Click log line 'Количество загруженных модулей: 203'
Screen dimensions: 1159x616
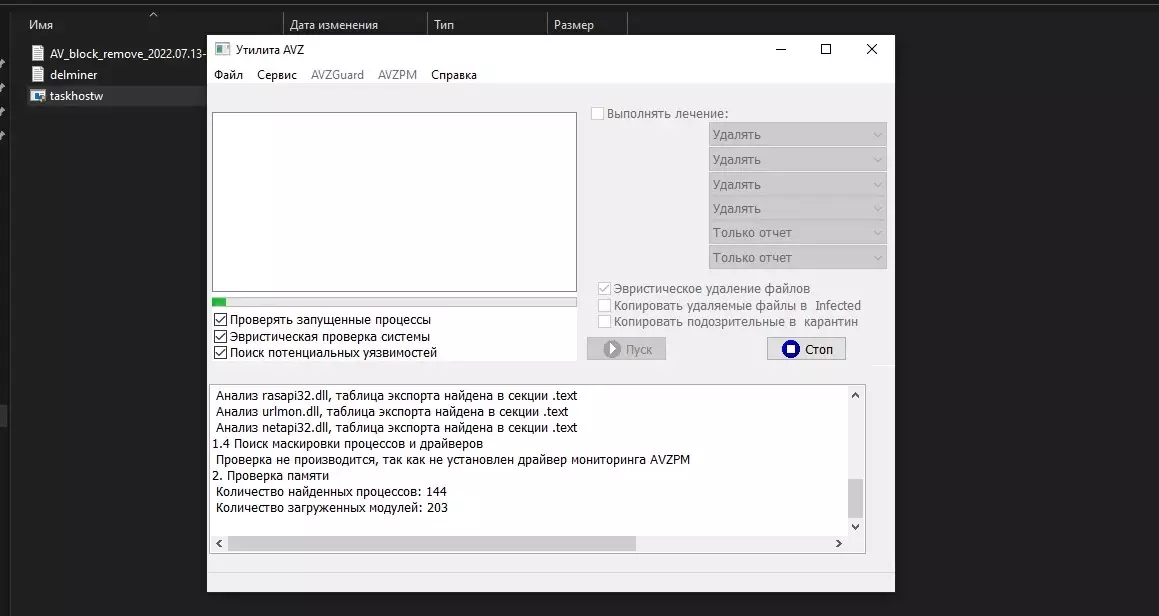[x=332, y=508]
